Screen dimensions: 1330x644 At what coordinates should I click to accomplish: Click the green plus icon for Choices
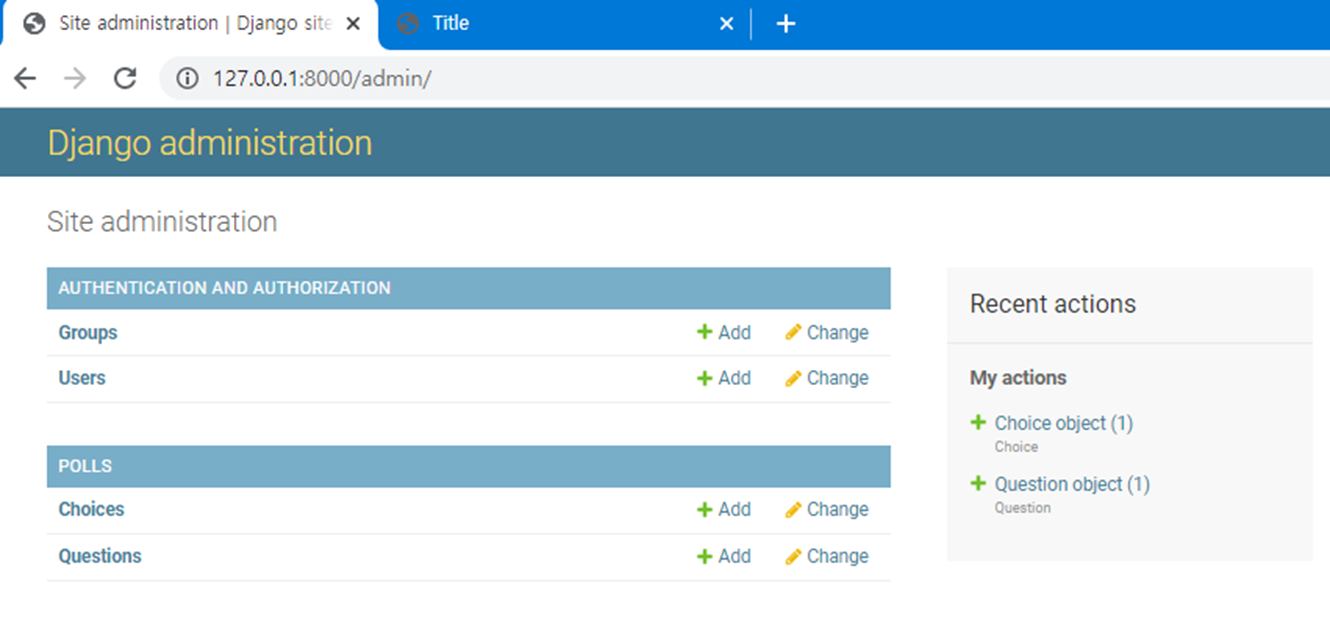pyautogui.click(x=704, y=509)
